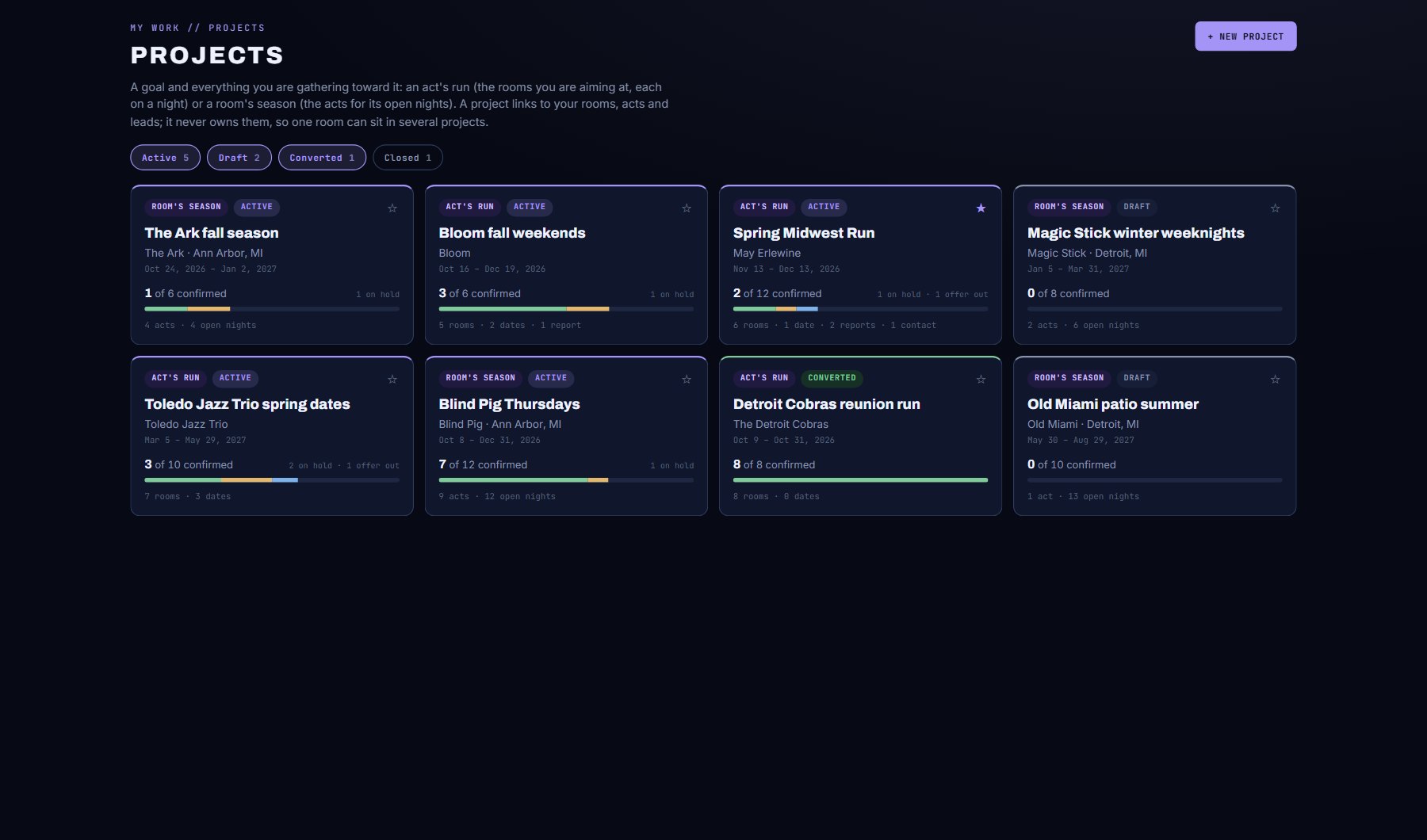Click 'Nov 13 – Dec 13, 2026' date range
Image resolution: width=1427 pixels, height=840 pixels.
[786, 269]
